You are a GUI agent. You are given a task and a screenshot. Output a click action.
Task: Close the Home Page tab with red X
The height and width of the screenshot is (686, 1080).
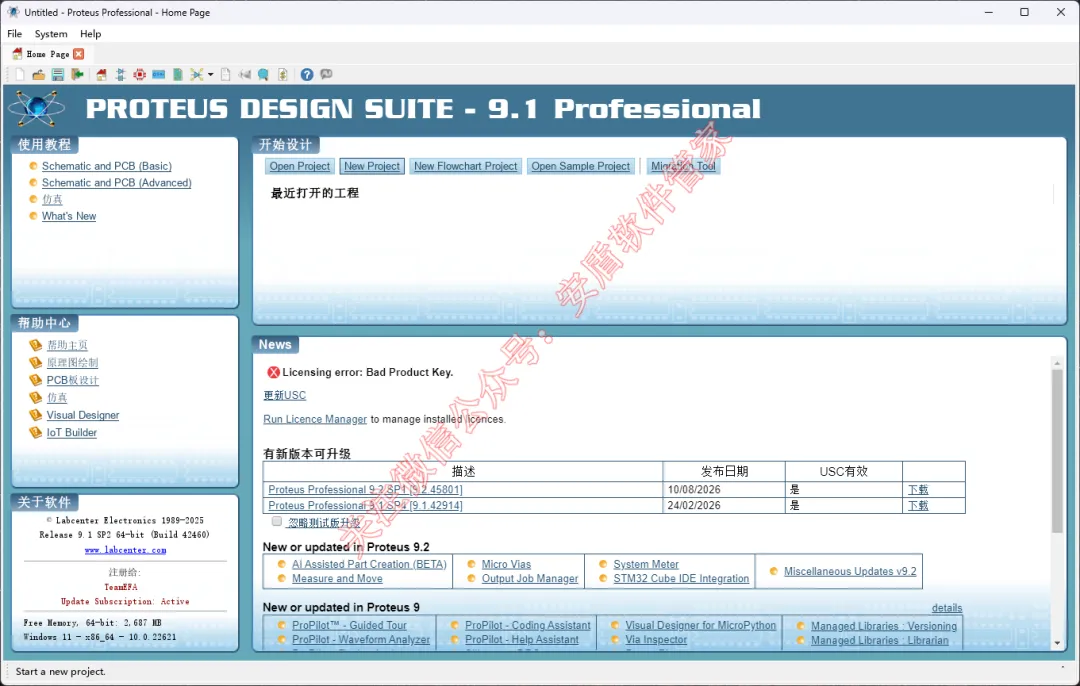(x=79, y=54)
